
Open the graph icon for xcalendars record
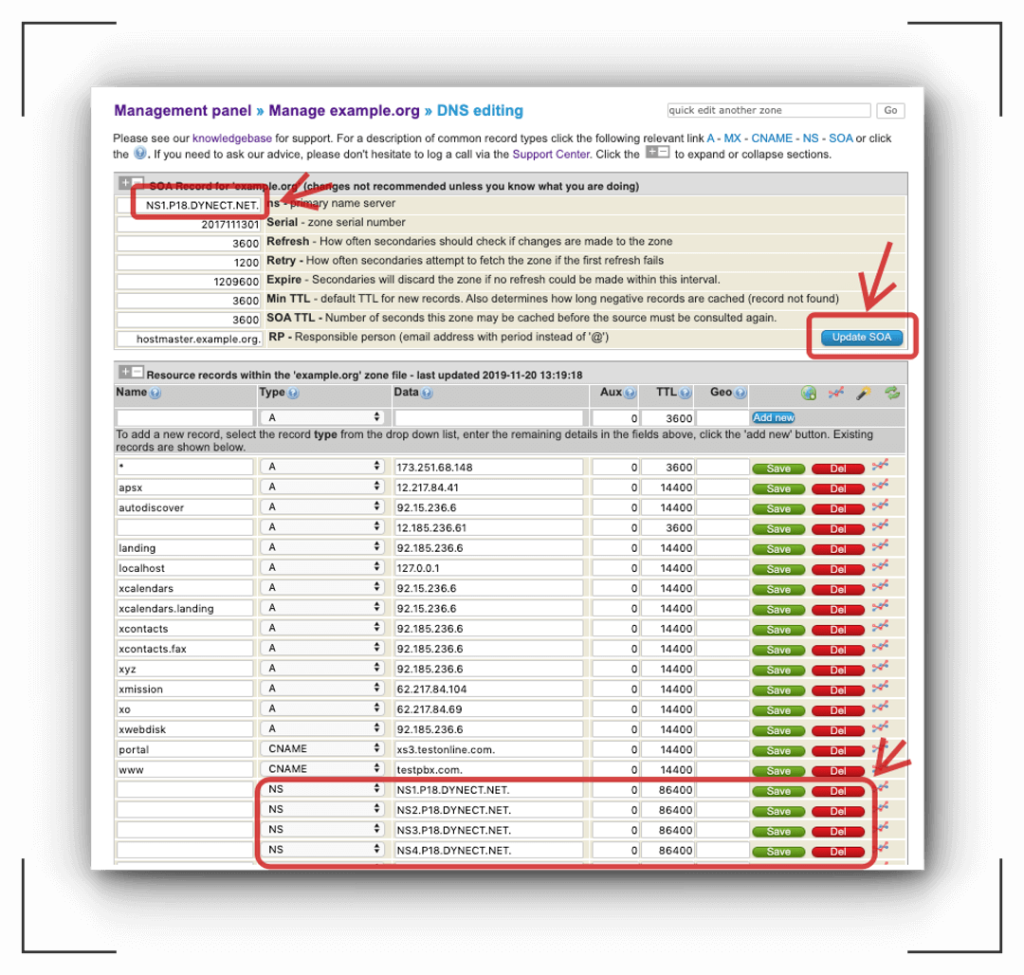(x=880, y=586)
